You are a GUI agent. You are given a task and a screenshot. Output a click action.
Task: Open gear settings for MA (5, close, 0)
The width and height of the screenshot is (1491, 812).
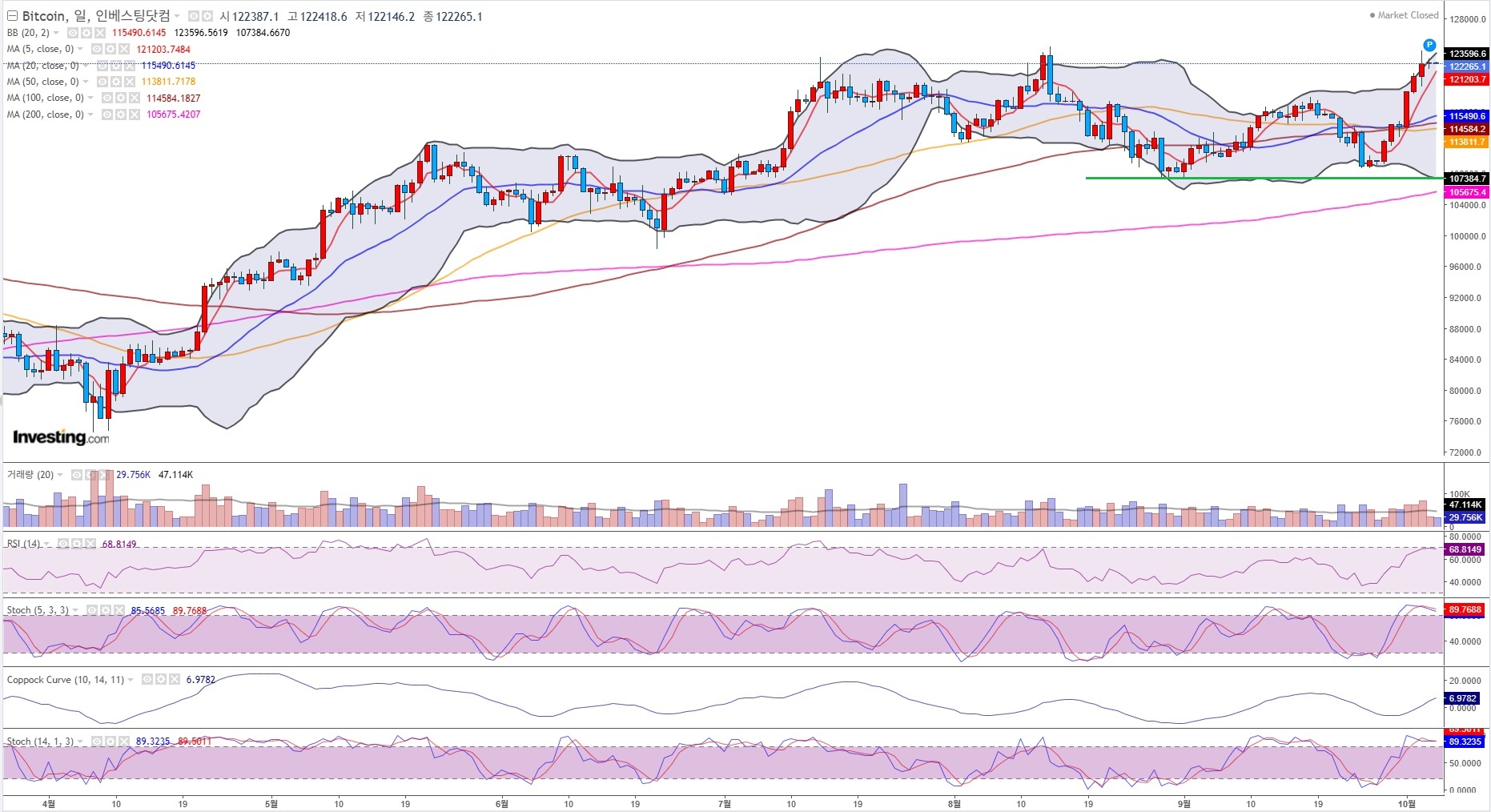(111, 49)
